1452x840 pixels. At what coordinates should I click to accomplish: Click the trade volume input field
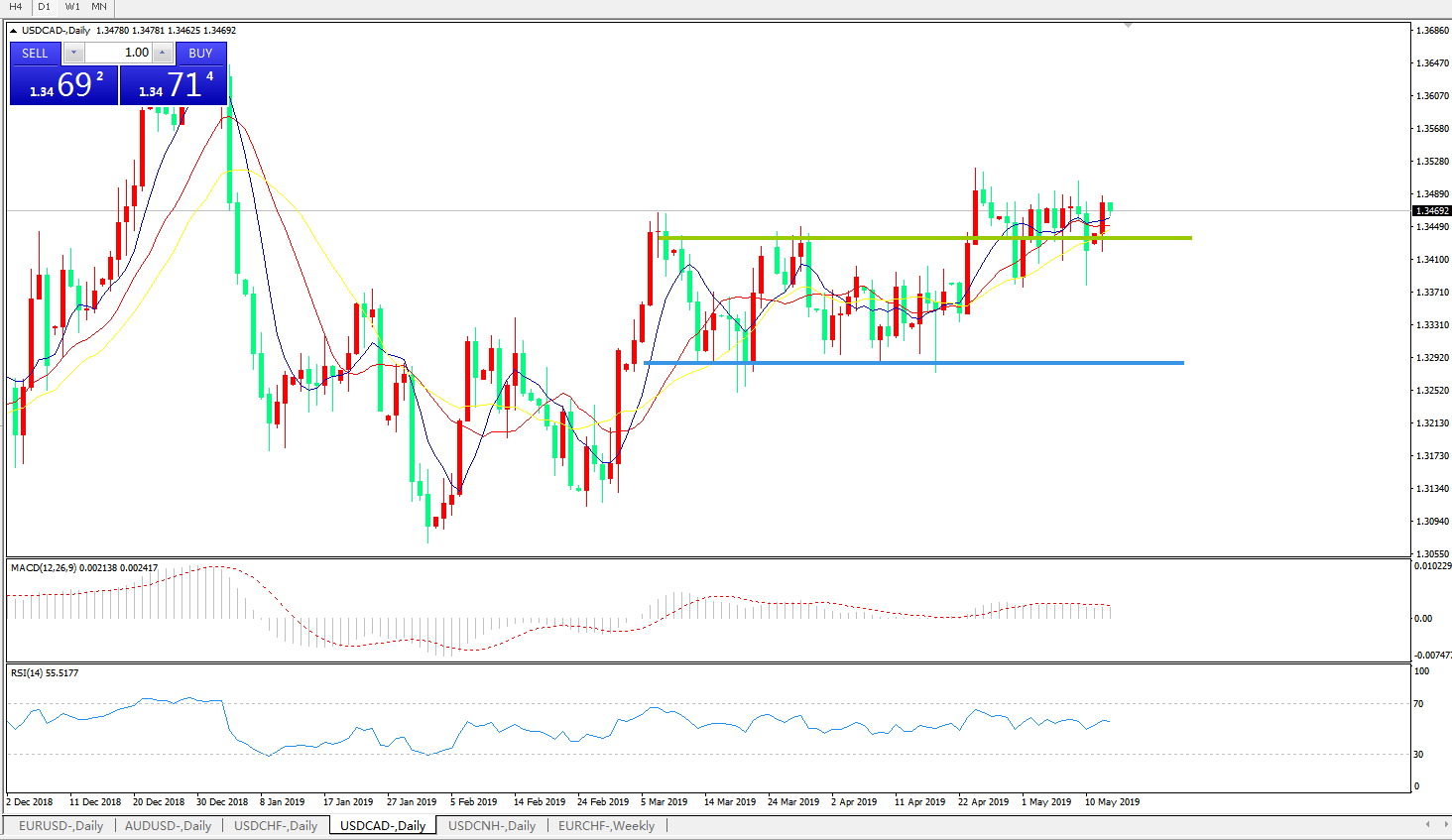tap(118, 53)
